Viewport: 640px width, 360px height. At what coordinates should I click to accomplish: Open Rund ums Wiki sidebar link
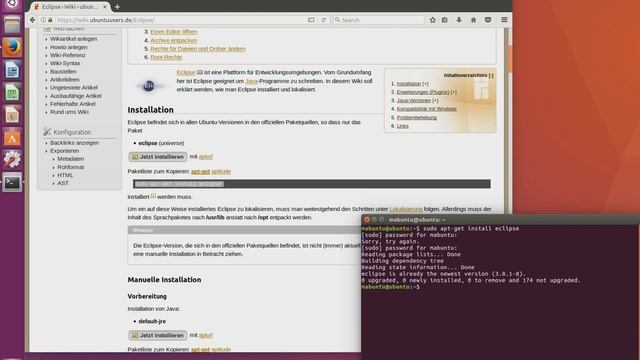coord(69,112)
